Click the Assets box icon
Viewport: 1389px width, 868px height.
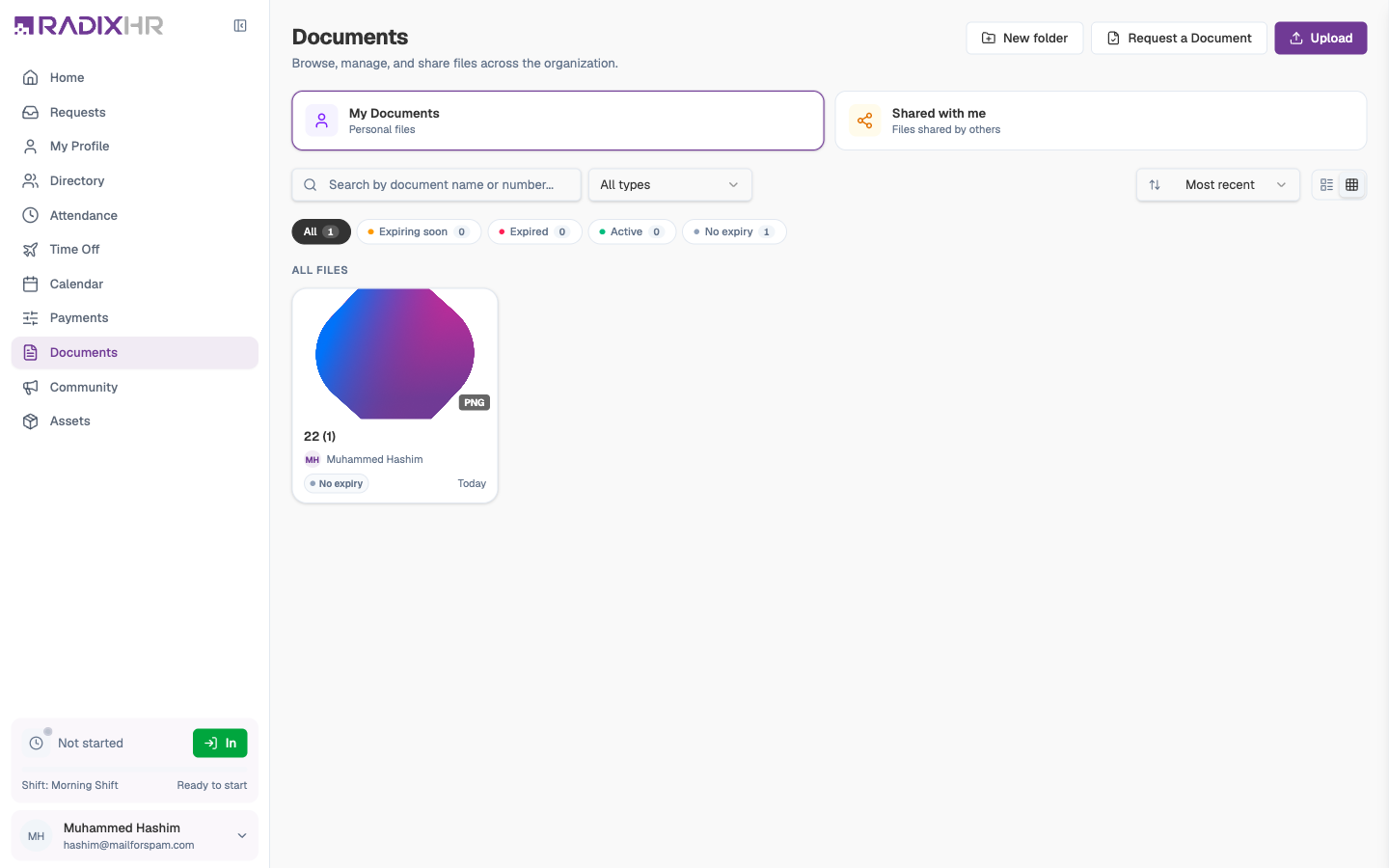[31, 421]
